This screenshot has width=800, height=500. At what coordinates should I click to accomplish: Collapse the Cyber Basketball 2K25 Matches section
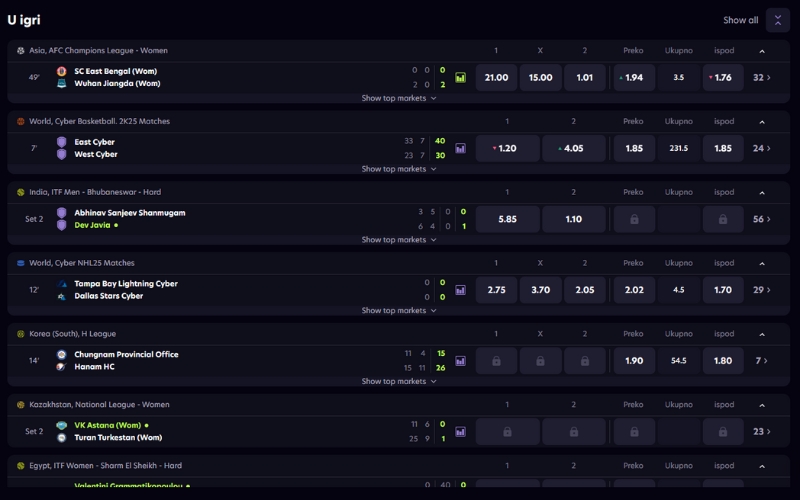pos(762,121)
